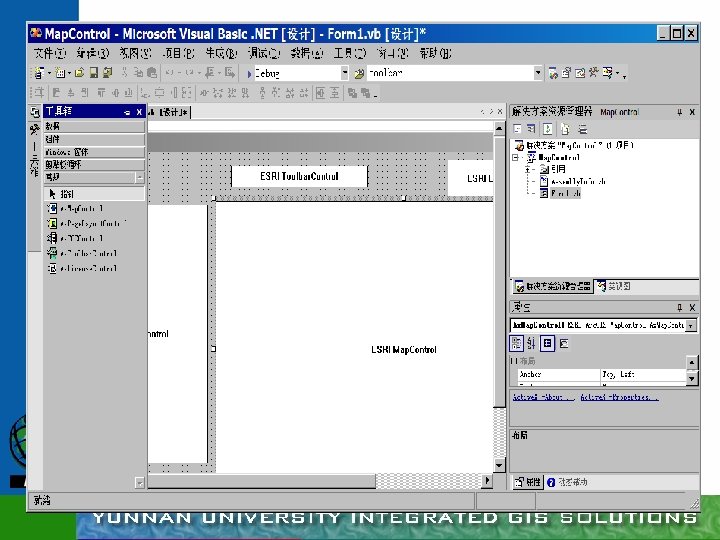The image size is (720, 540).
Task: Select the ESRI ToolbarControl on the form
Action: tap(299, 176)
